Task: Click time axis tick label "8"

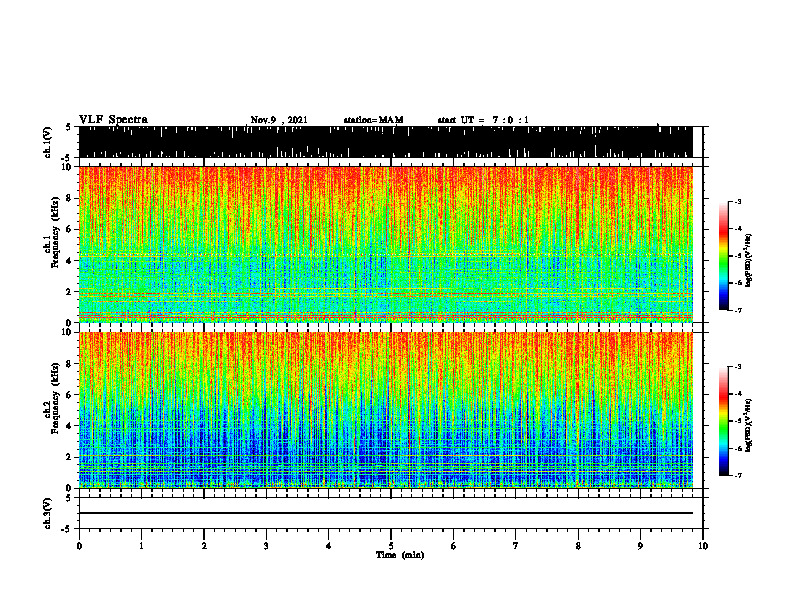Action: (x=578, y=546)
